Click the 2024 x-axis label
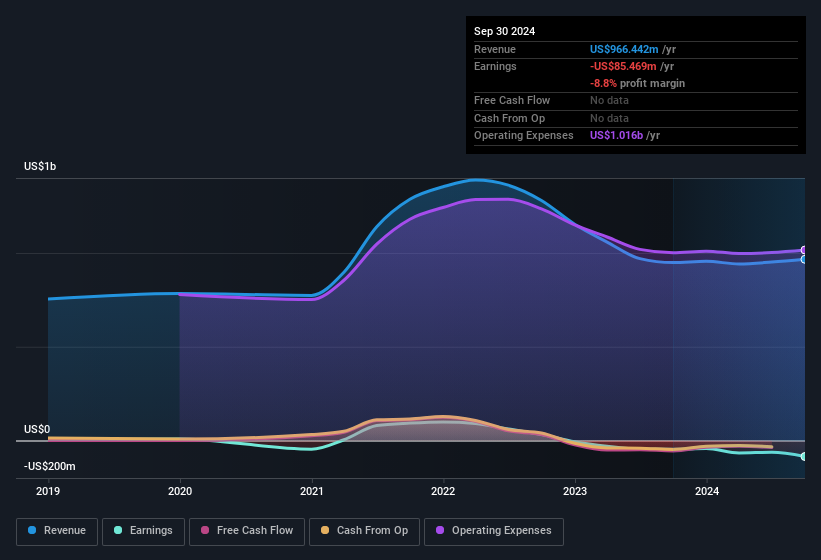This screenshot has width=821, height=560. point(707,491)
